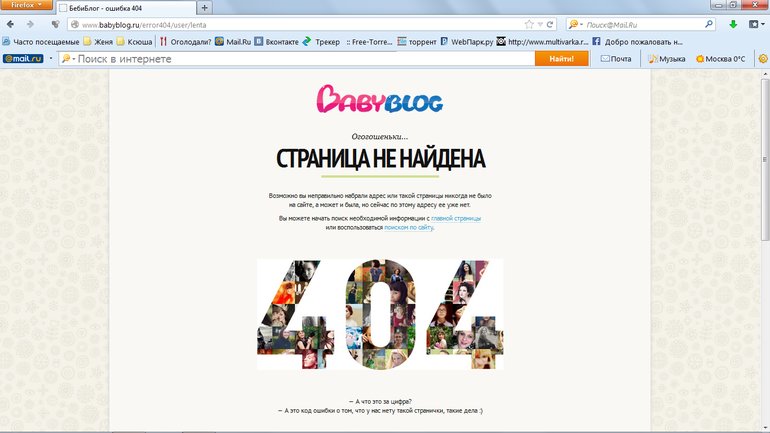Screen dimensions: 770x433
Task: Go forward with the Forward arrow
Action: [x=30, y=24]
